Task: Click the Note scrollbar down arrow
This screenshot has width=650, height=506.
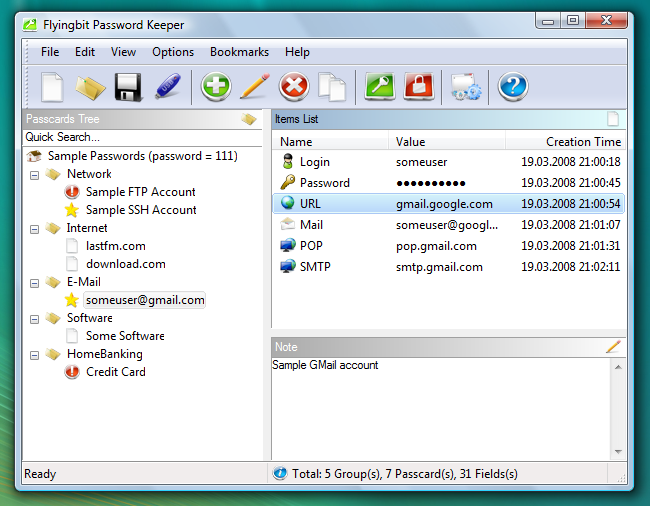Action: pos(618,452)
